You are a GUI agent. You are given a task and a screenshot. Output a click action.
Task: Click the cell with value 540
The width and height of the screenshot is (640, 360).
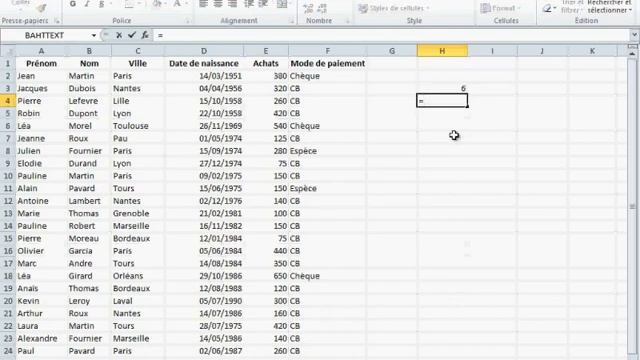[x=266, y=126]
